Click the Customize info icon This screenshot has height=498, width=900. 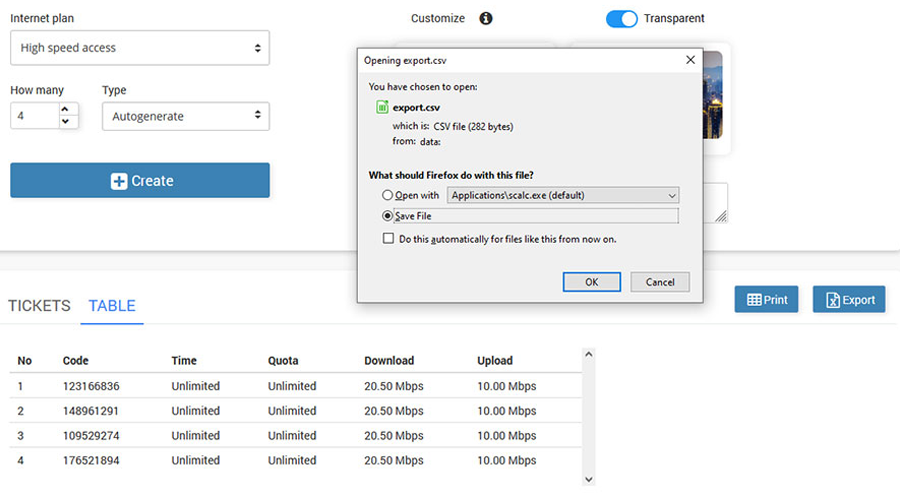tap(486, 18)
